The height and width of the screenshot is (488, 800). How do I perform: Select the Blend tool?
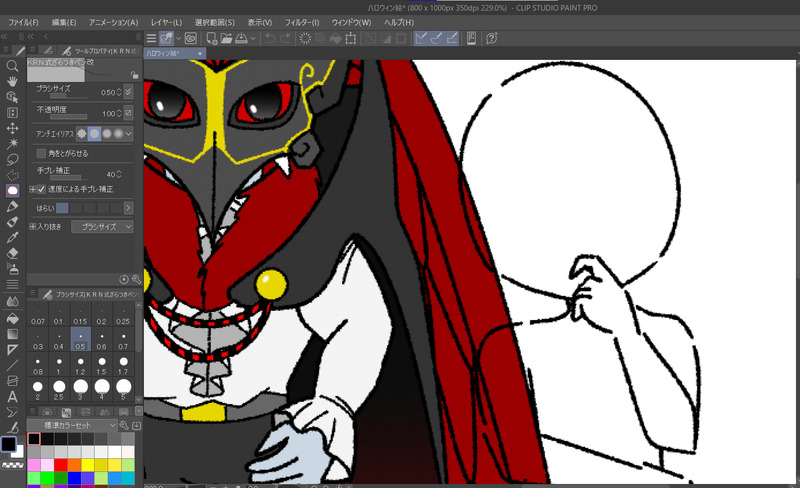pos(12,301)
